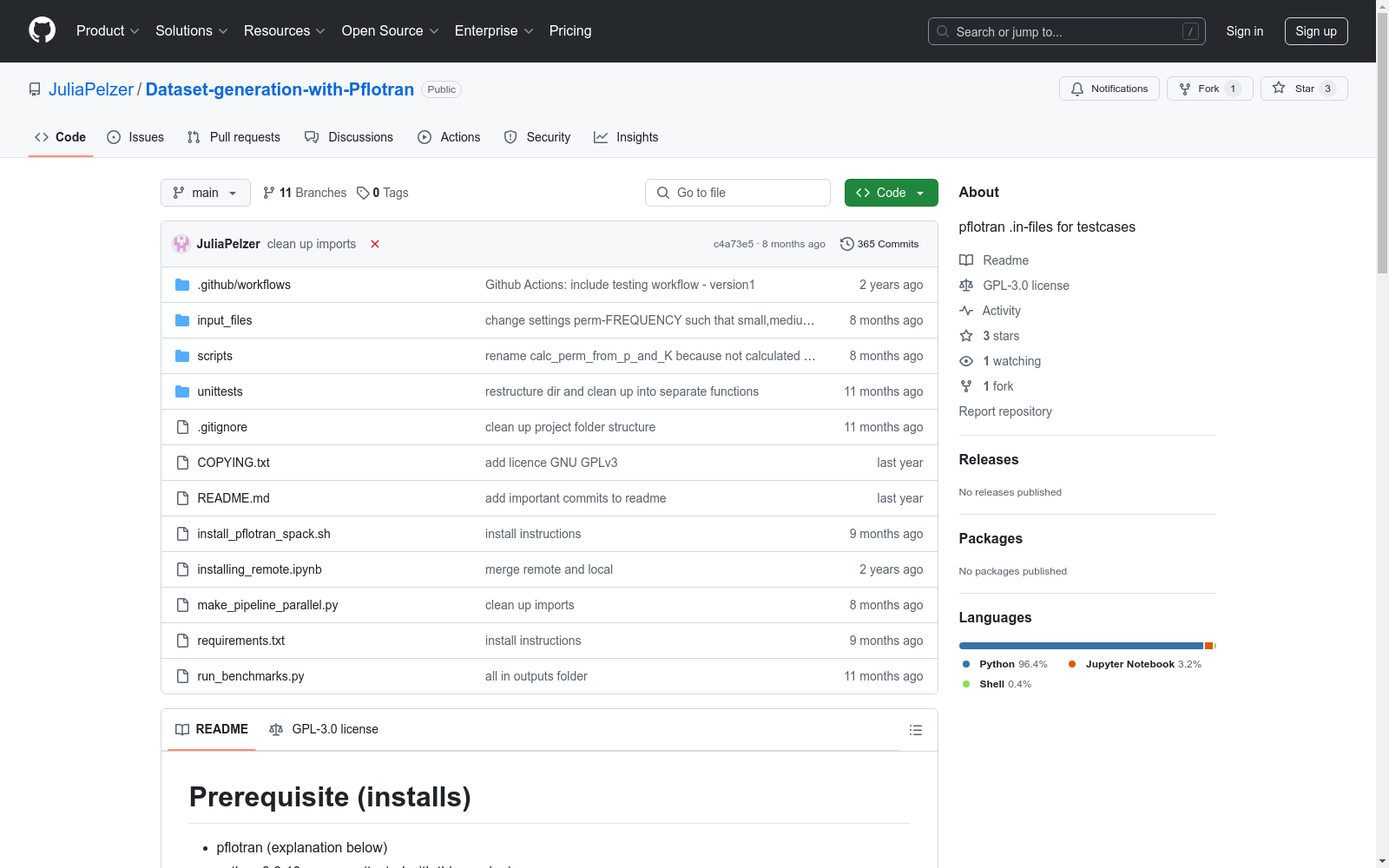Click JuliaPelzer's avatar in the commit row

[181, 244]
